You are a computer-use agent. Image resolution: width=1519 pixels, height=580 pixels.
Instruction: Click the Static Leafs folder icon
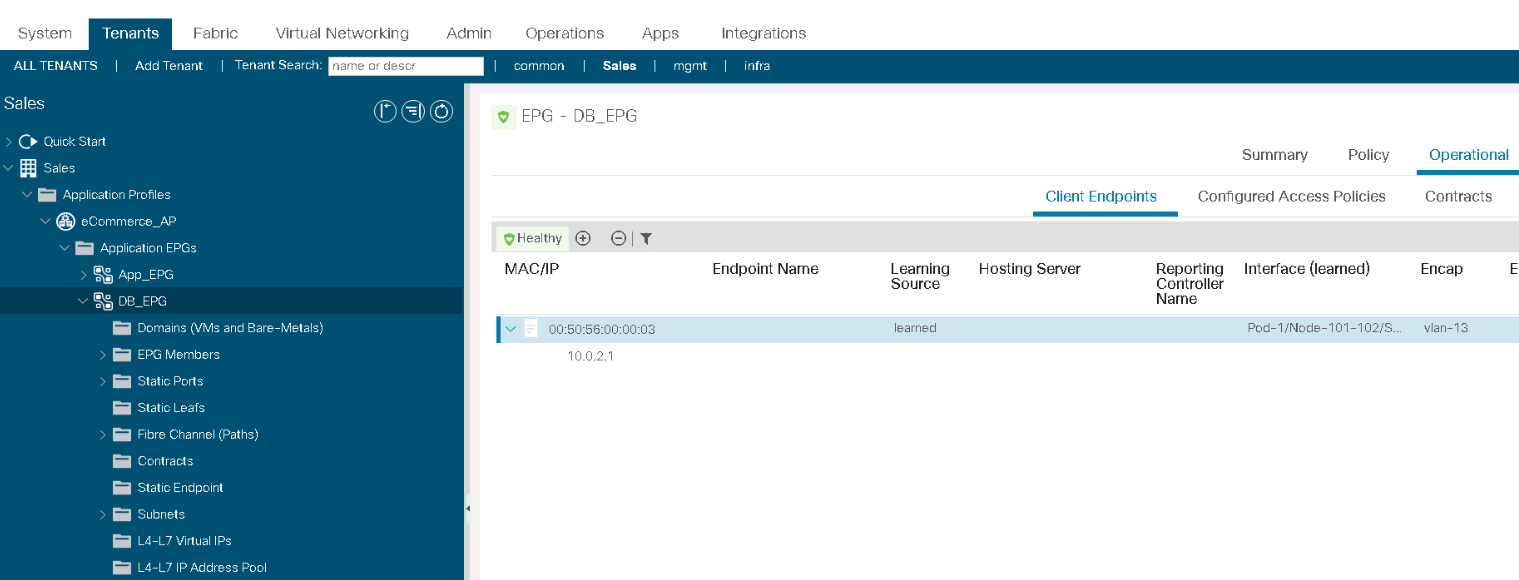point(122,407)
